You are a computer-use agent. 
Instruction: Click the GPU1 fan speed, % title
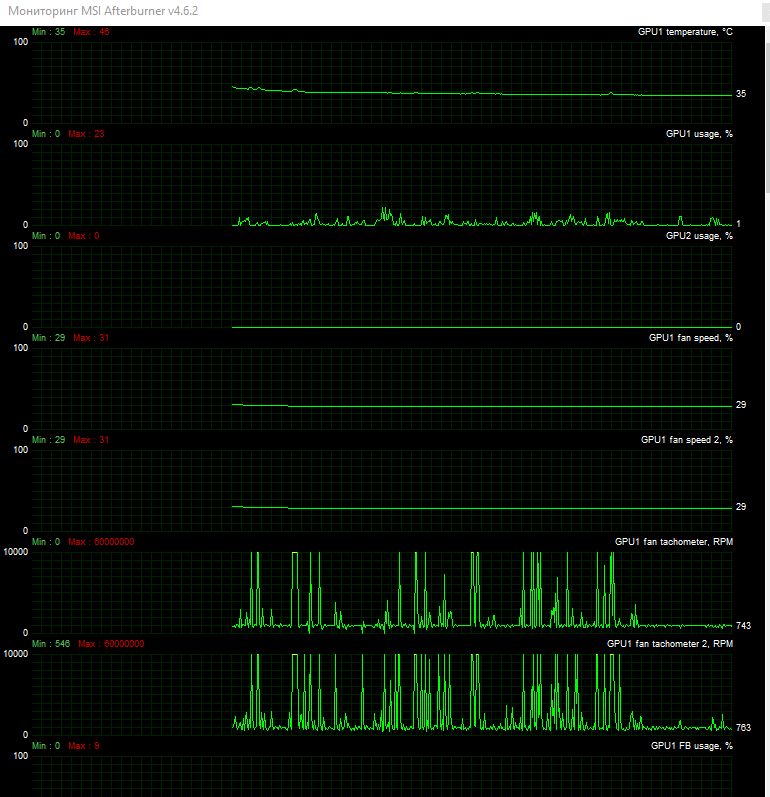click(x=690, y=338)
